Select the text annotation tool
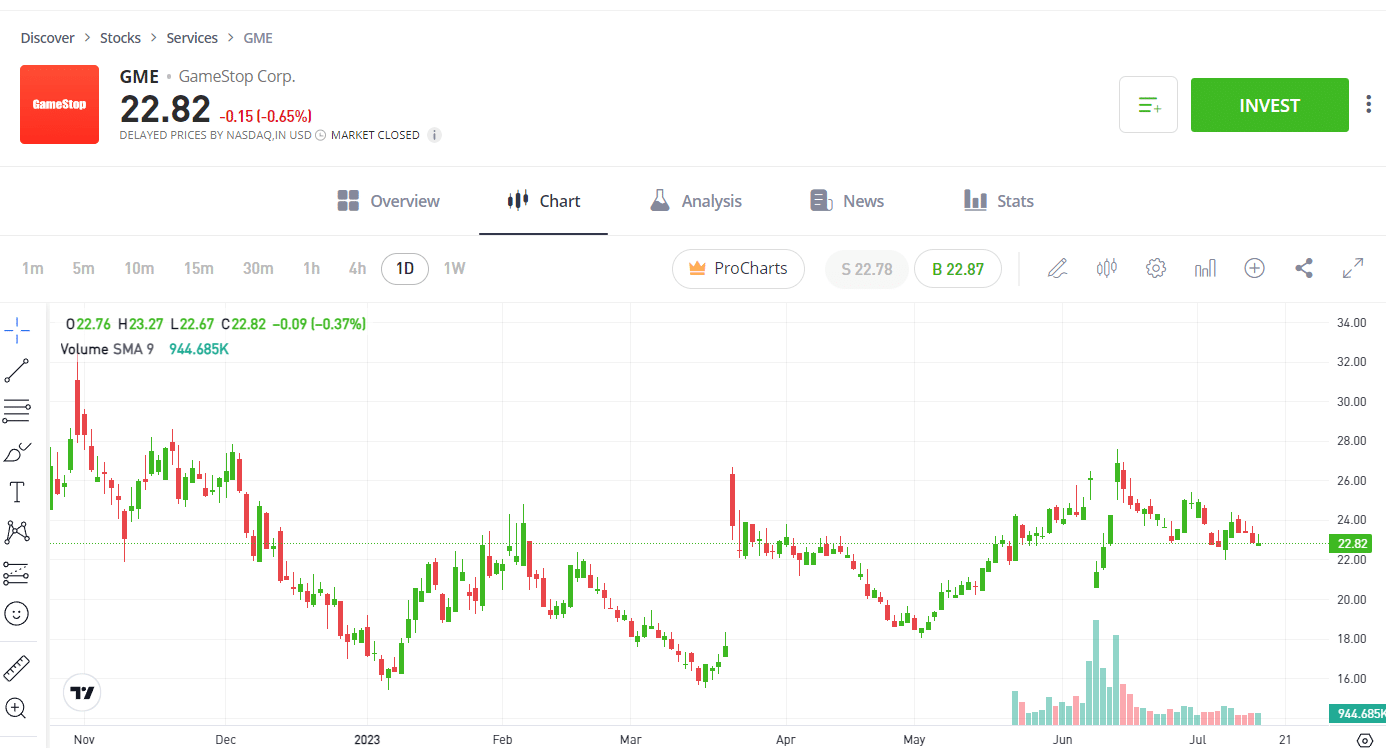This screenshot has width=1386, height=748. pyautogui.click(x=17, y=491)
